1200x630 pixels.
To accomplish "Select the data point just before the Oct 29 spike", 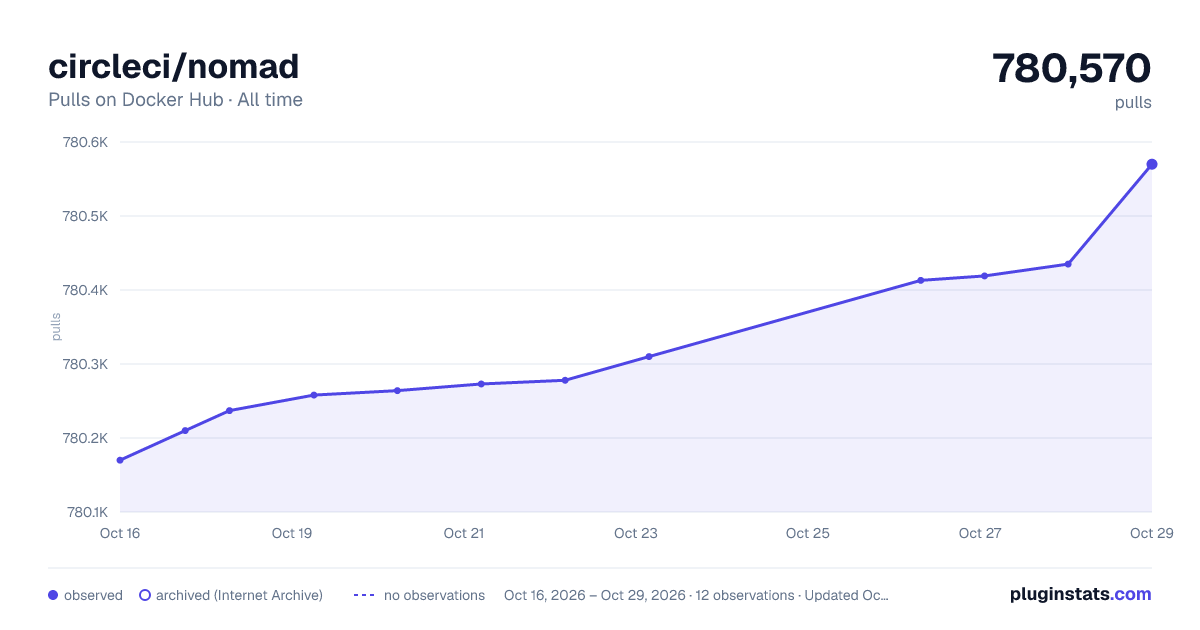I will point(1068,264).
